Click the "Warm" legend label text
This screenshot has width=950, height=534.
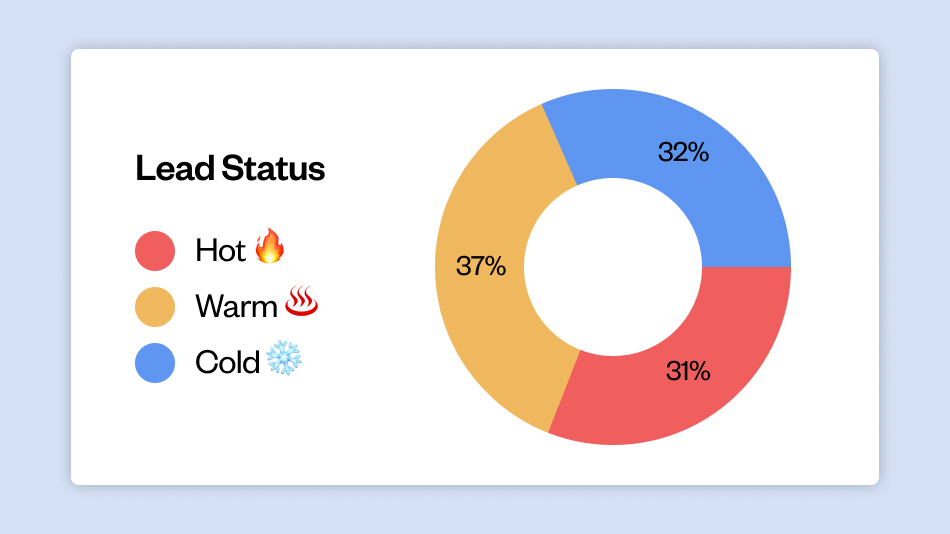(236, 306)
